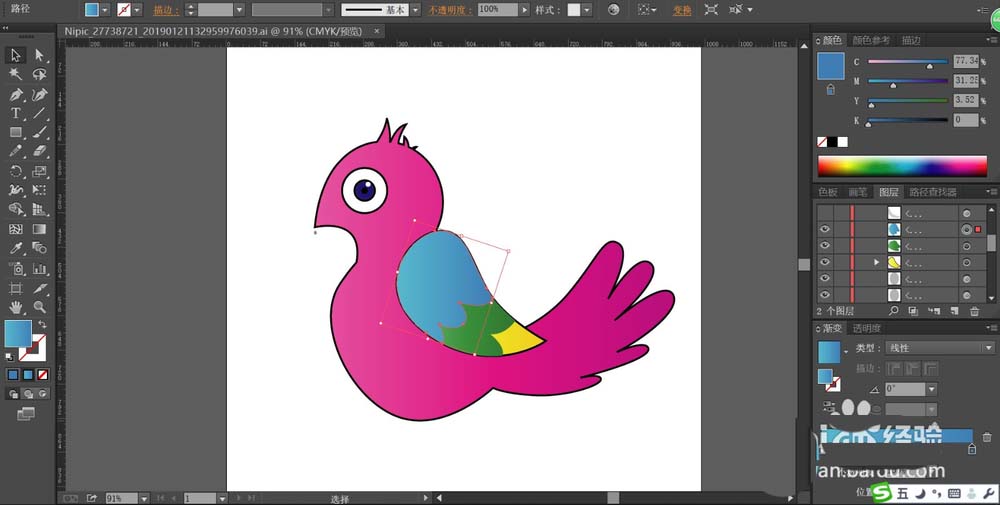Select the Eraser tool
1000x505 pixels.
tap(40, 152)
